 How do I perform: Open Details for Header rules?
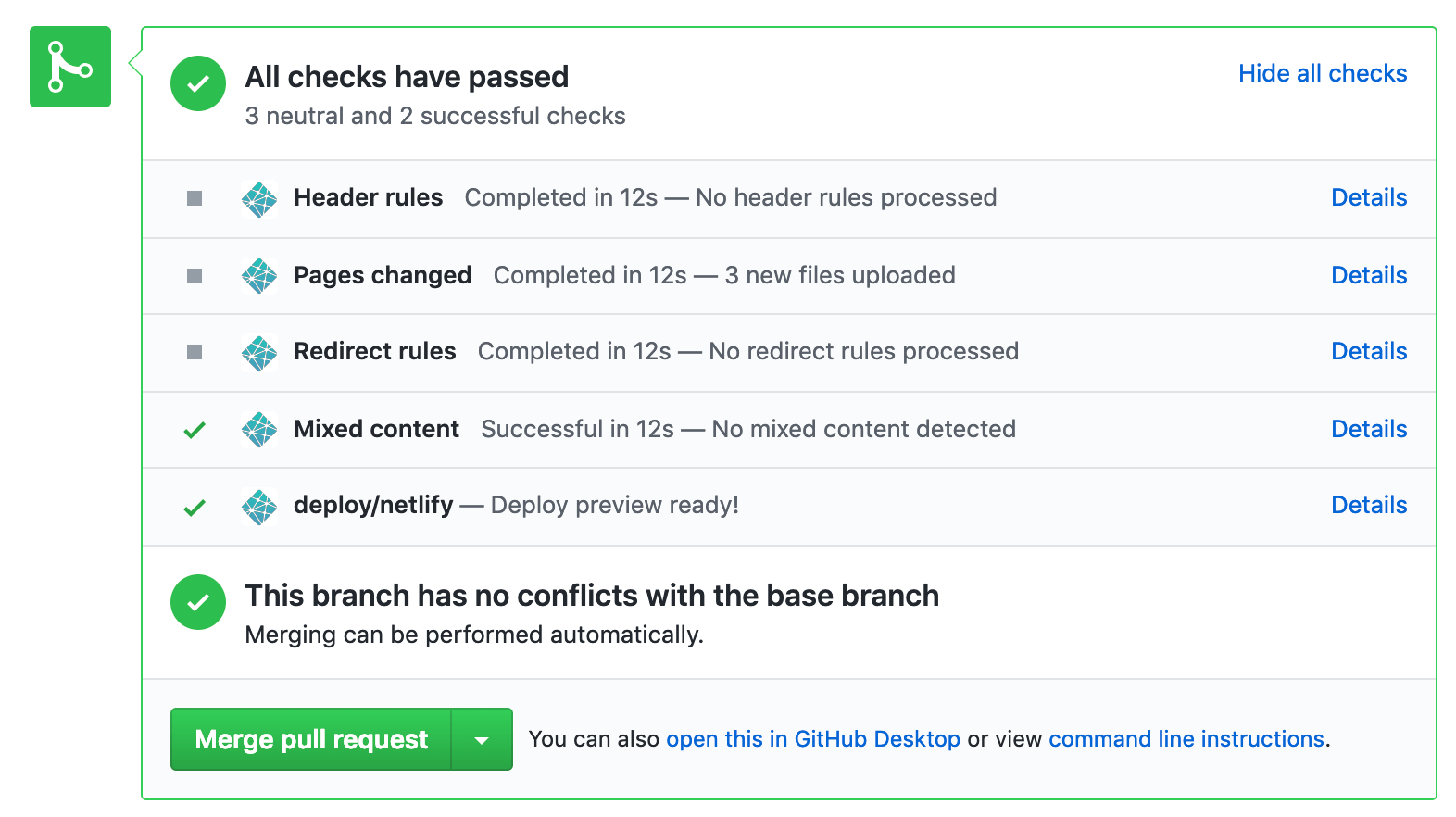pyautogui.click(x=1369, y=197)
